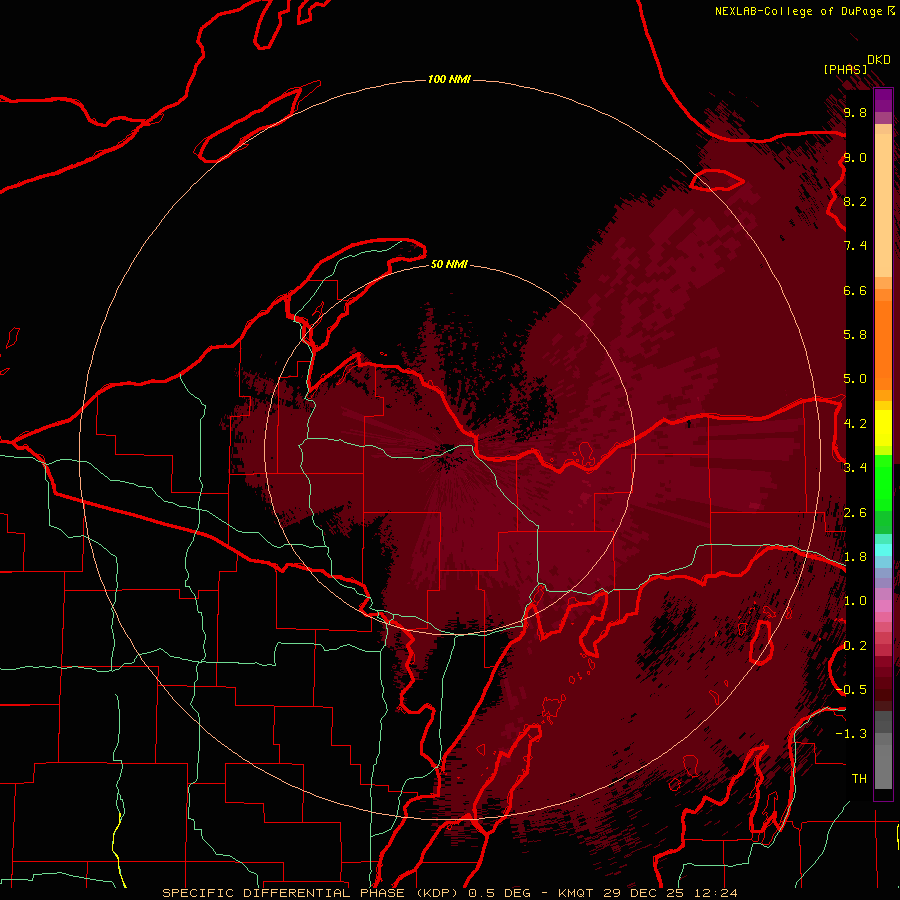The height and width of the screenshot is (900, 900).
Task: Click the bright green segment of color bar
Action: [x=883, y=482]
